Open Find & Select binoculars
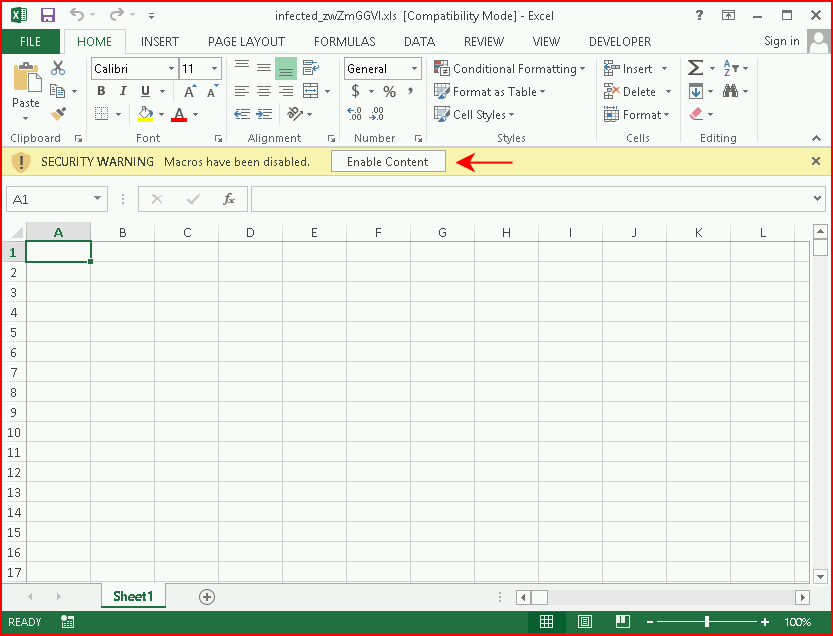This screenshot has height=636, width=833. [x=730, y=91]
